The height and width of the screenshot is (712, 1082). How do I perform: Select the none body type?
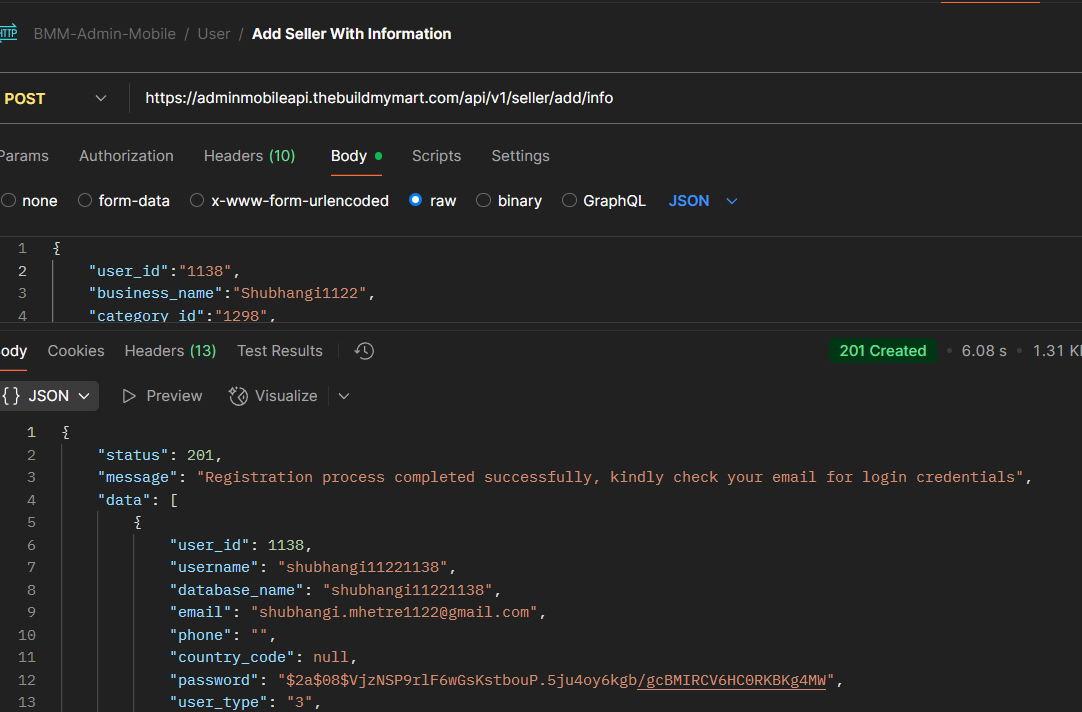(30, 201)
